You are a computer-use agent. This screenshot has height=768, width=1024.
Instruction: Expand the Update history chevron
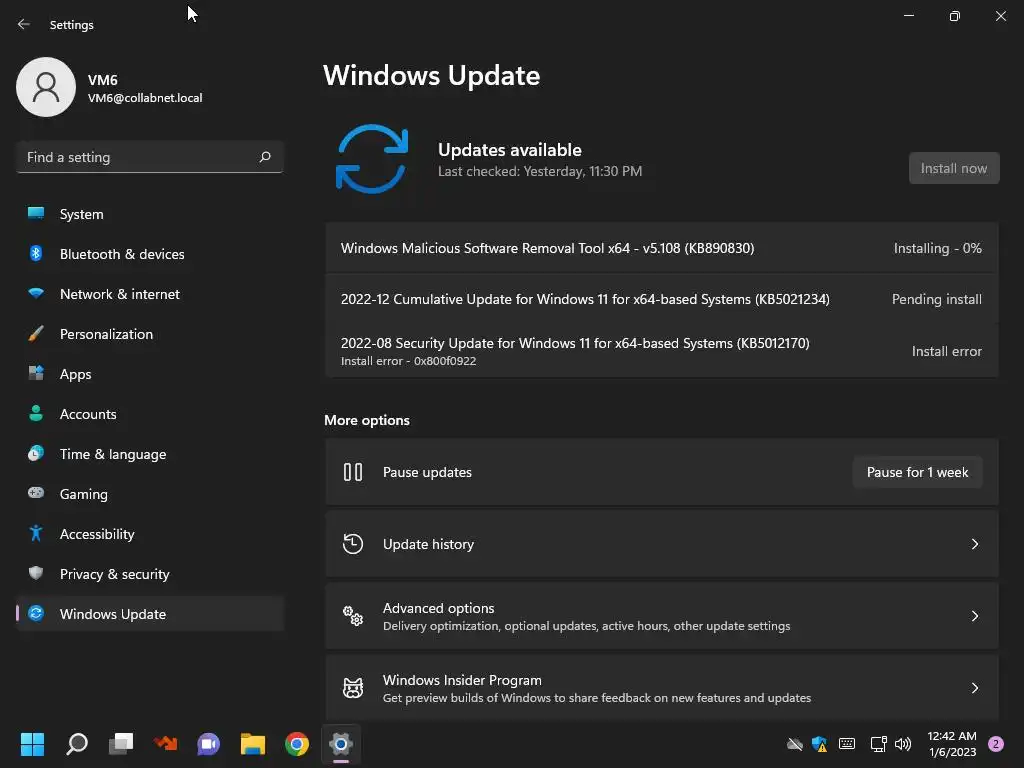tap(974, 544)
